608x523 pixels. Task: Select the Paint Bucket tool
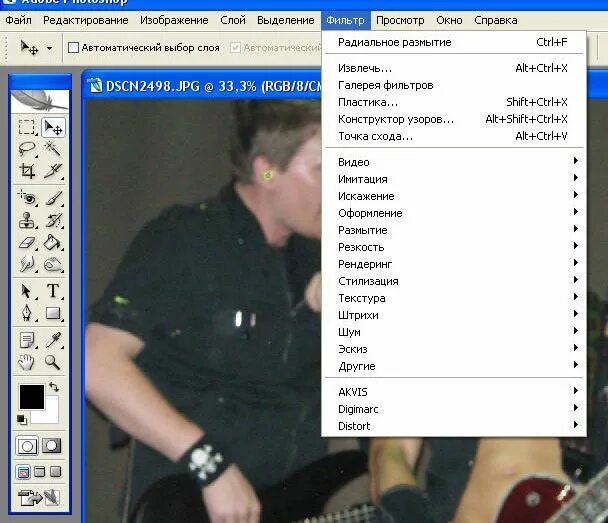53,243
